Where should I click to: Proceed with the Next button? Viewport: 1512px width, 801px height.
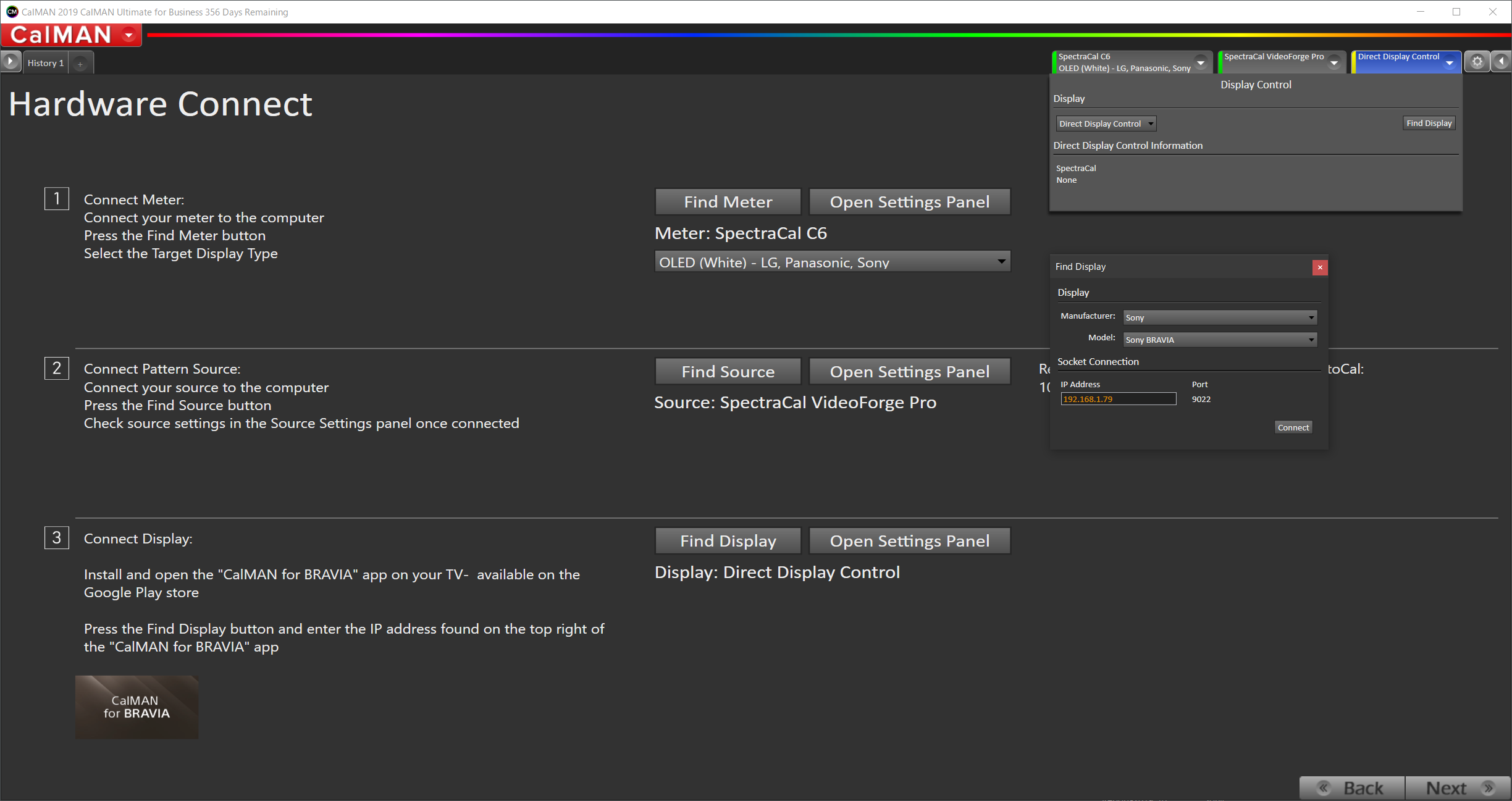coord(1458,788)
